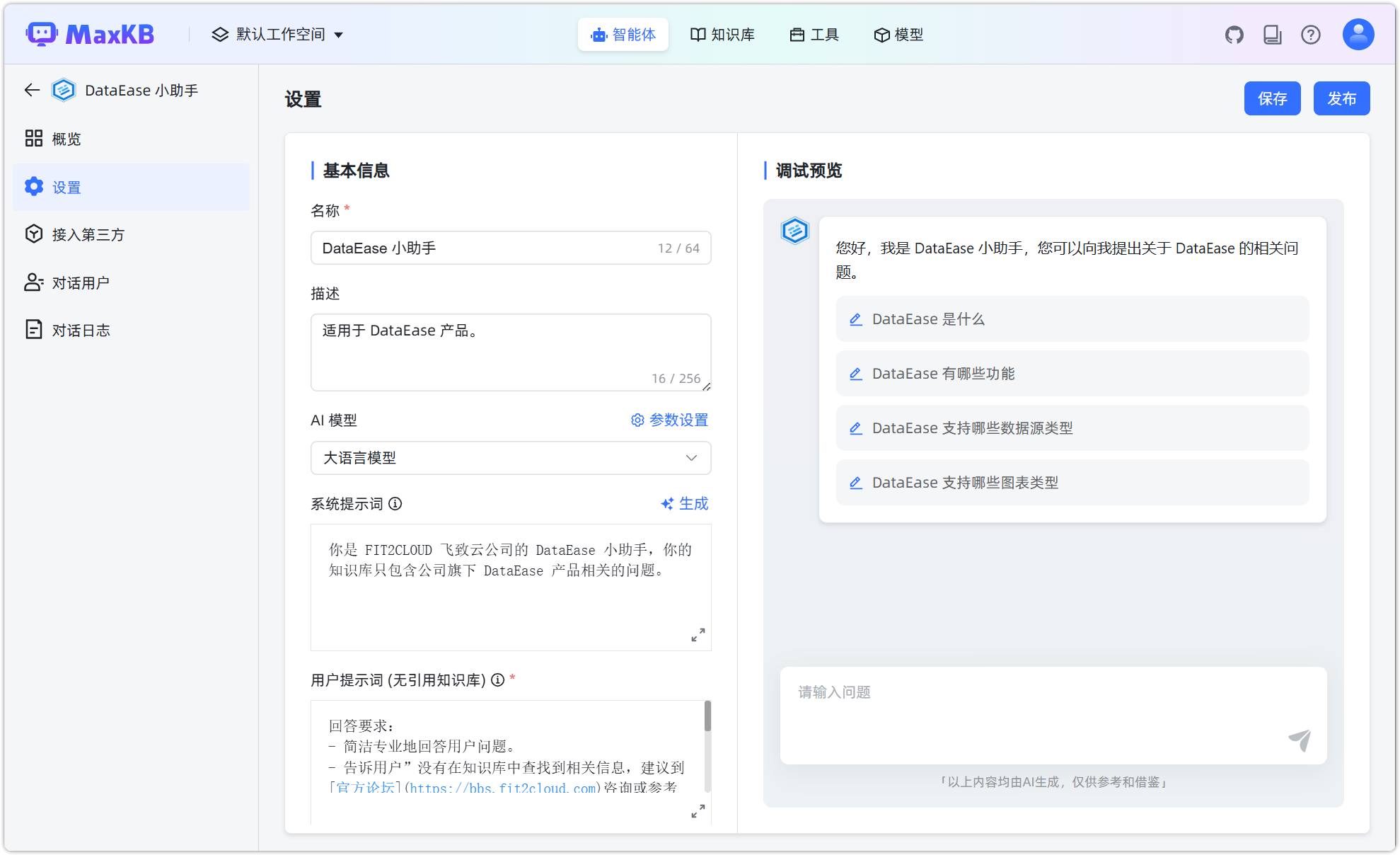Click the send message paper plane icon

[1300, 741]
